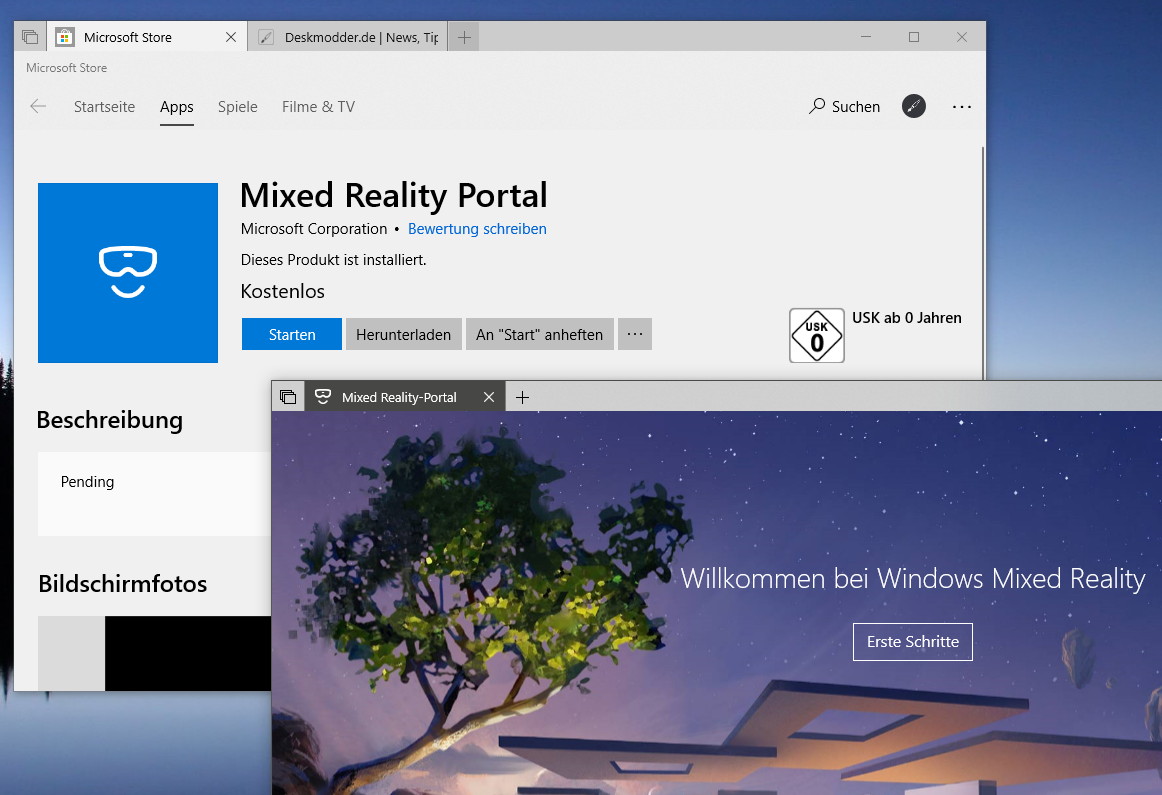
Task: Click the tab overview icon in Microsoft Store window
Action: (x=30, y=37)
